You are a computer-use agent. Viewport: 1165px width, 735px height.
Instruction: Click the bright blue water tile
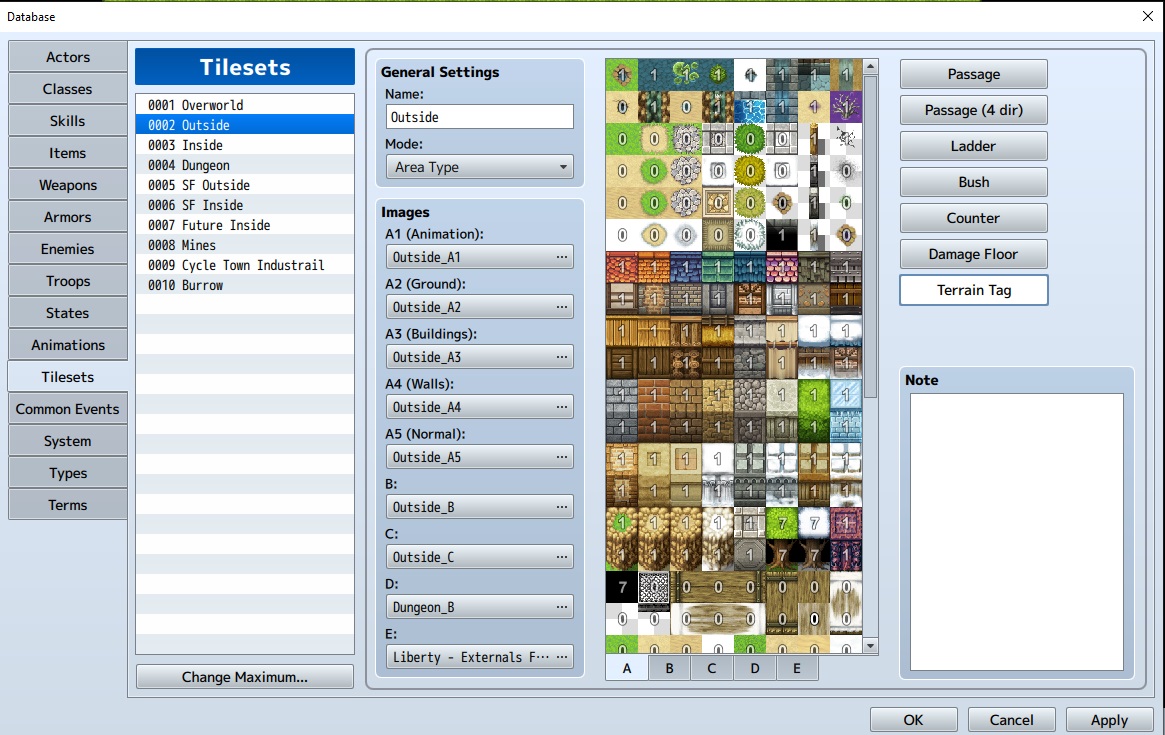tap(750, 106)
